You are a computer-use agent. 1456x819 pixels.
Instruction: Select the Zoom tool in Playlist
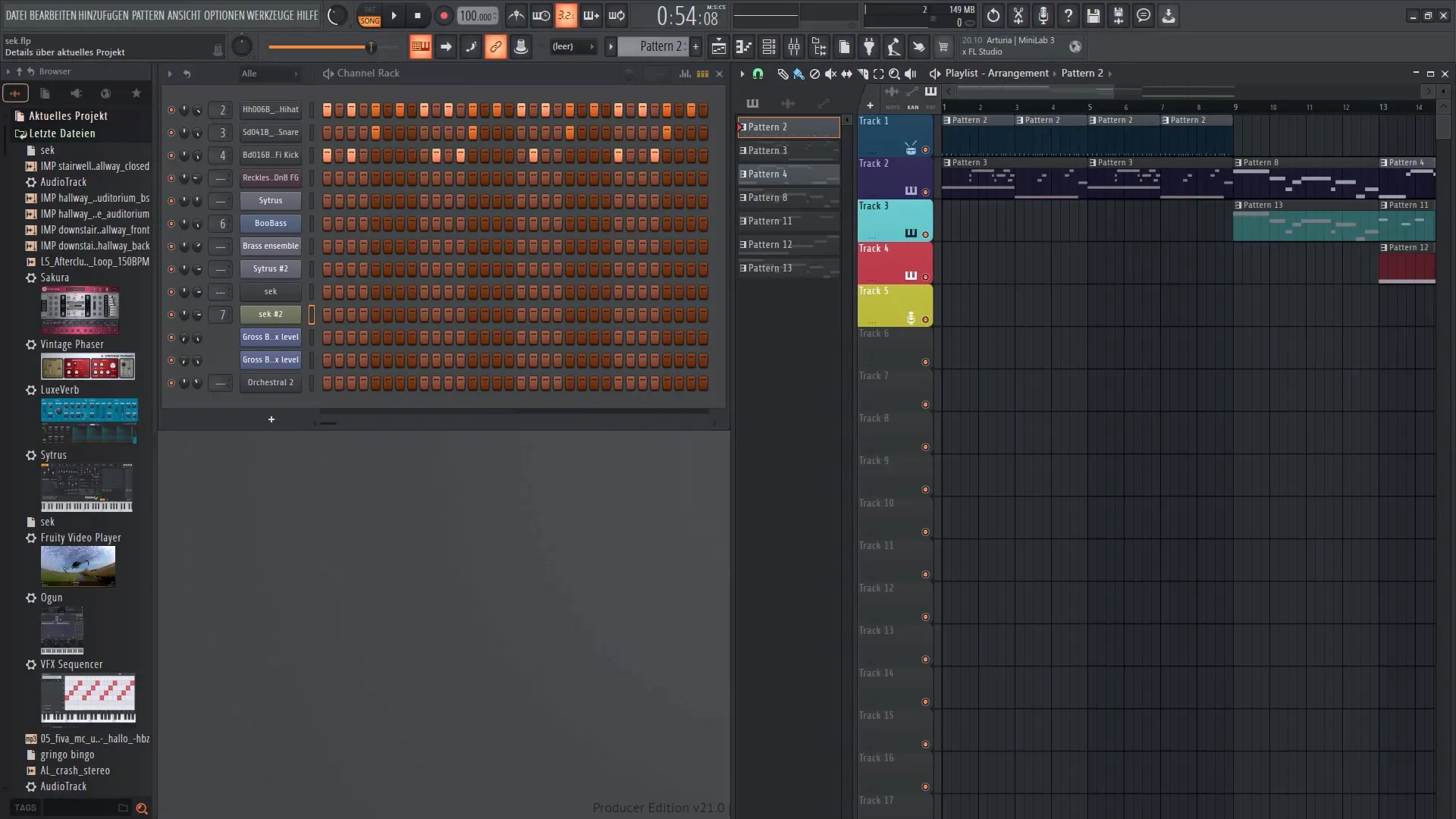tap(894, 74)
